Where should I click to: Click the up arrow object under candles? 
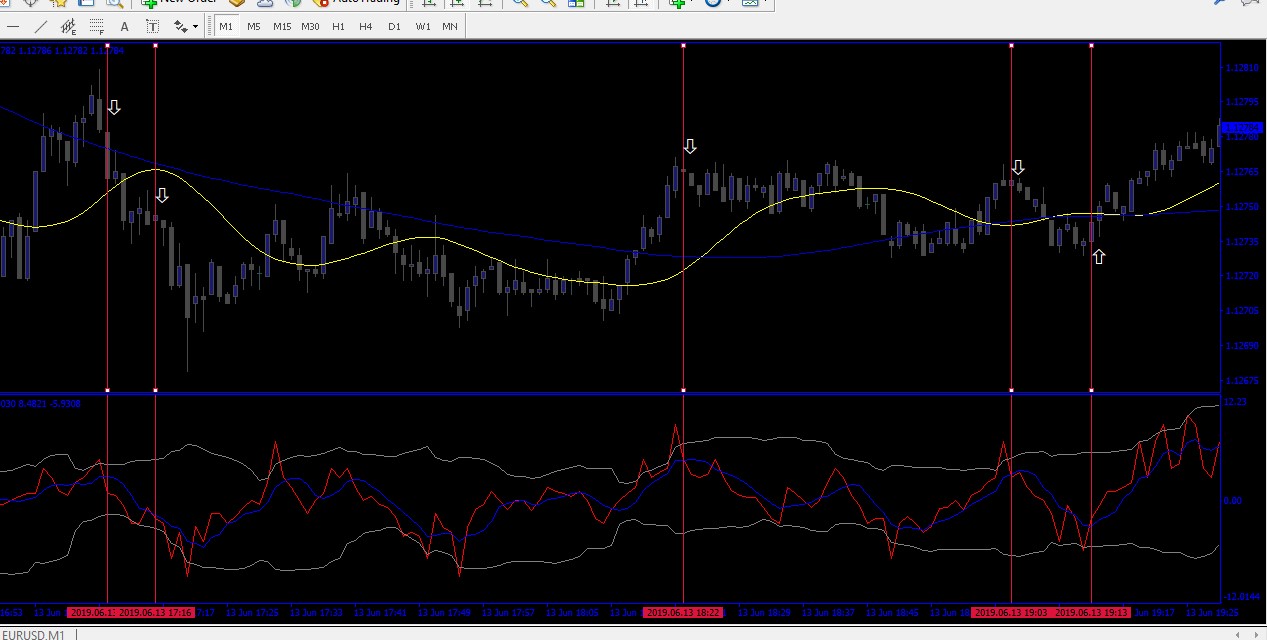point(1099,257)
